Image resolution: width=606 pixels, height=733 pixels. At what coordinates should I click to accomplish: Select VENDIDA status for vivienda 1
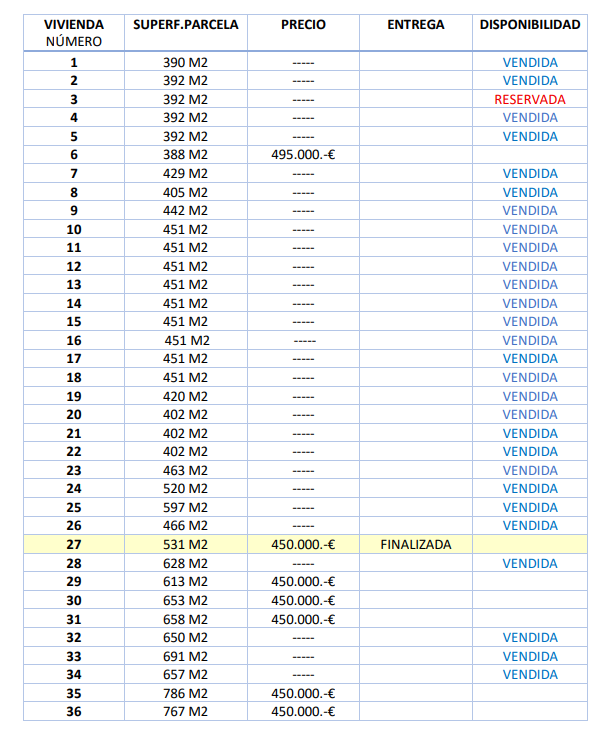(530, 62)
